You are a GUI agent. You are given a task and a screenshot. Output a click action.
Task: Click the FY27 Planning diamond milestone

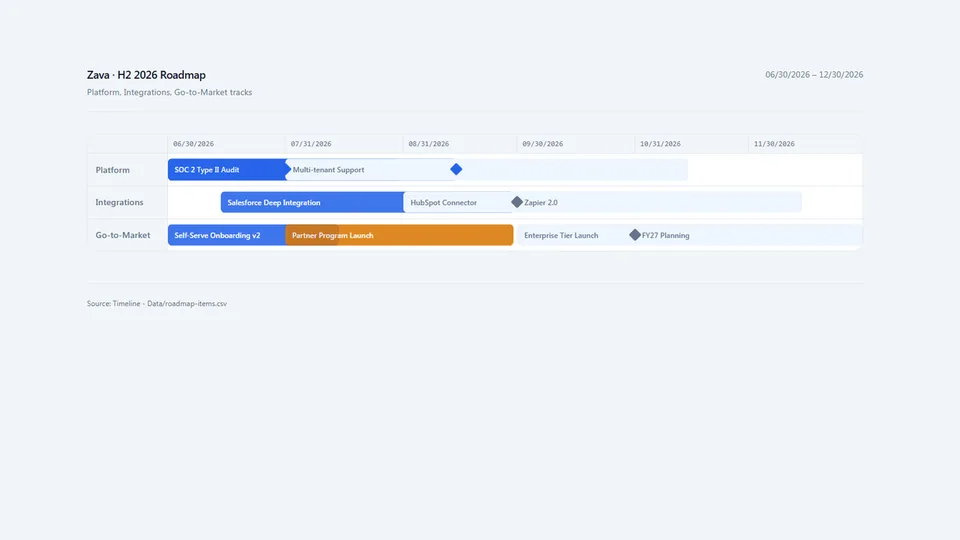[x=635, y=234]
